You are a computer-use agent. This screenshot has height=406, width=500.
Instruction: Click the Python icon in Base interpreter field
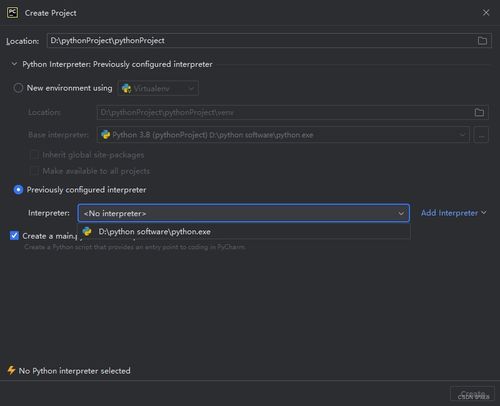point(106,135)
